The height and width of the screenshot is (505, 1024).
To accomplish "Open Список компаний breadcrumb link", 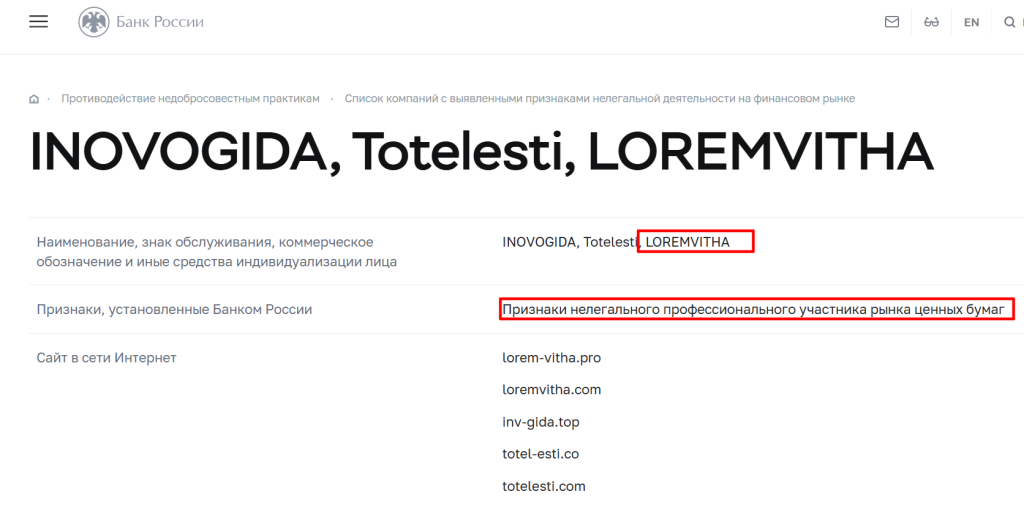I will 600,99.
